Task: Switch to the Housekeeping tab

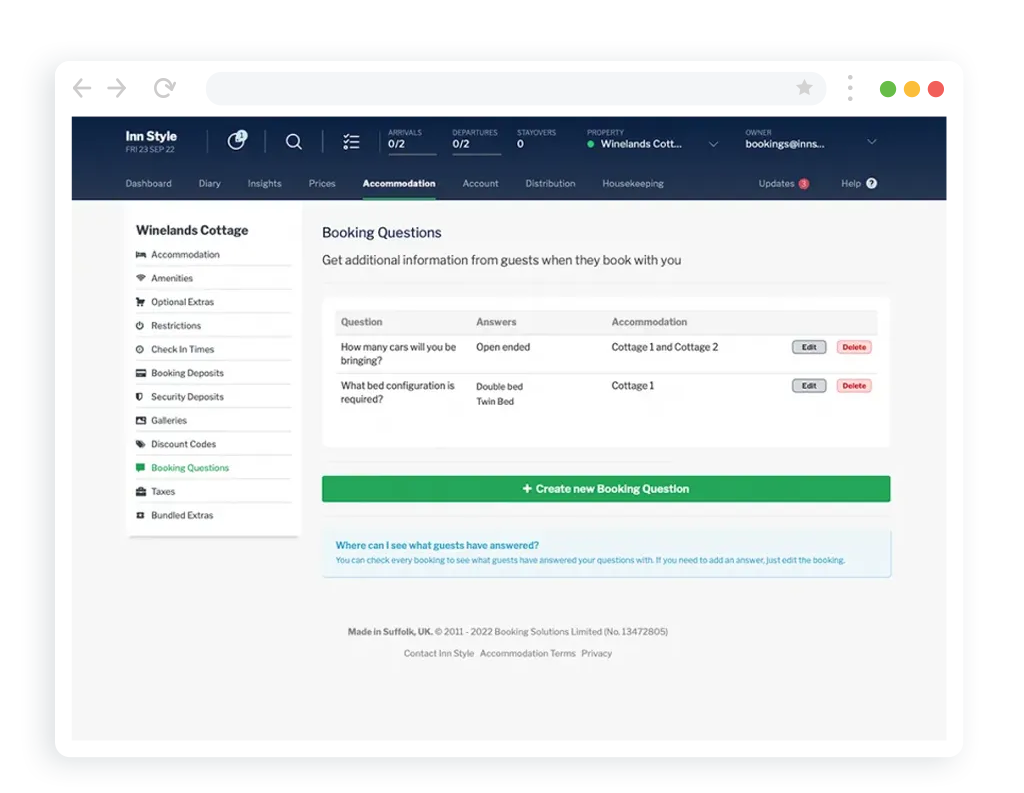Action: point(632,184)
